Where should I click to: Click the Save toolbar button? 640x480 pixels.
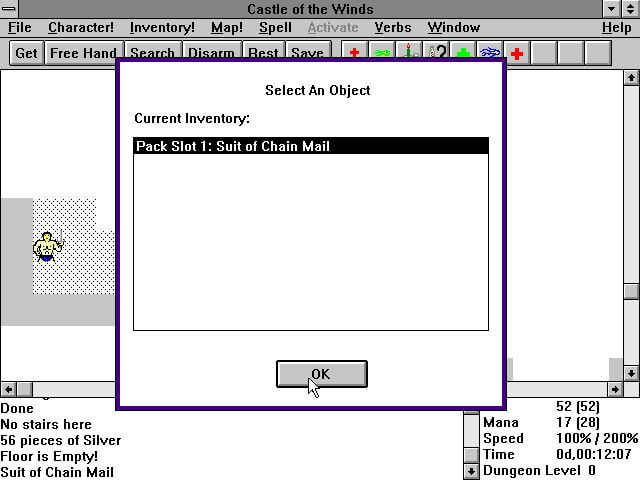point(307,52)
